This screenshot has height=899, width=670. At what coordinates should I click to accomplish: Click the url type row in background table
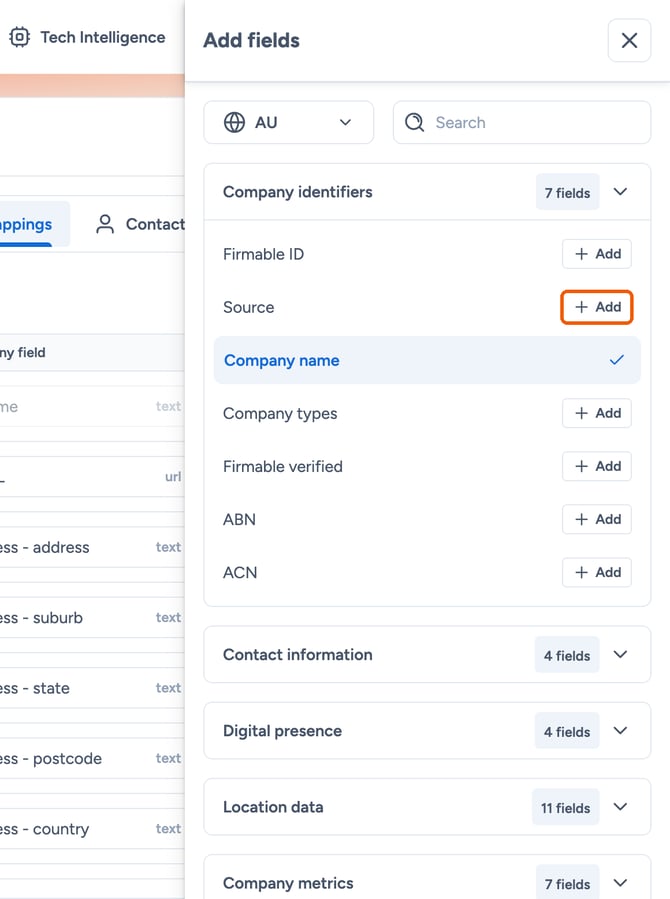[x=92, y=477]
